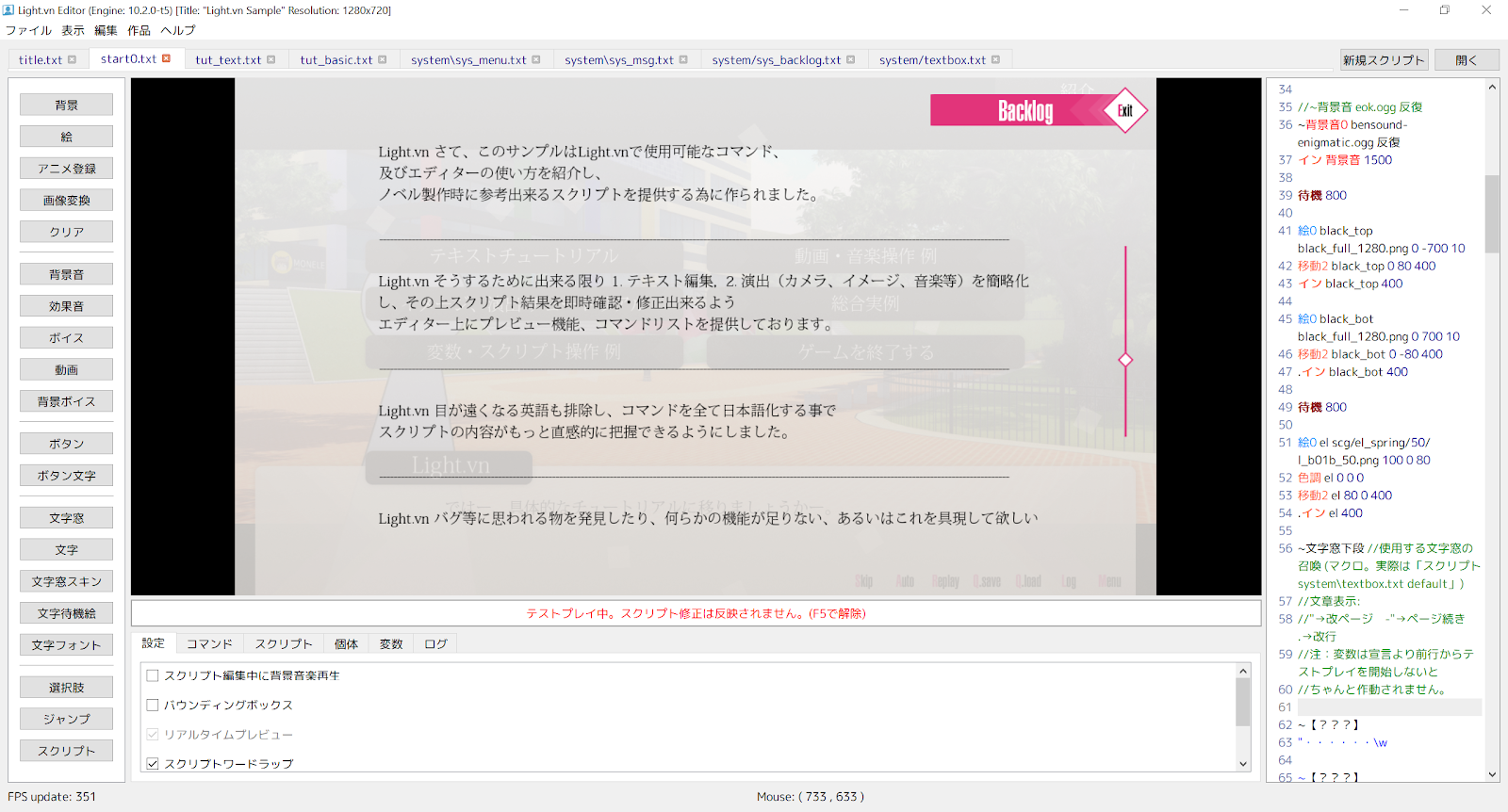Click the クリア button
The height and width of the screenshot is (812, 1508).
point(66,232)
